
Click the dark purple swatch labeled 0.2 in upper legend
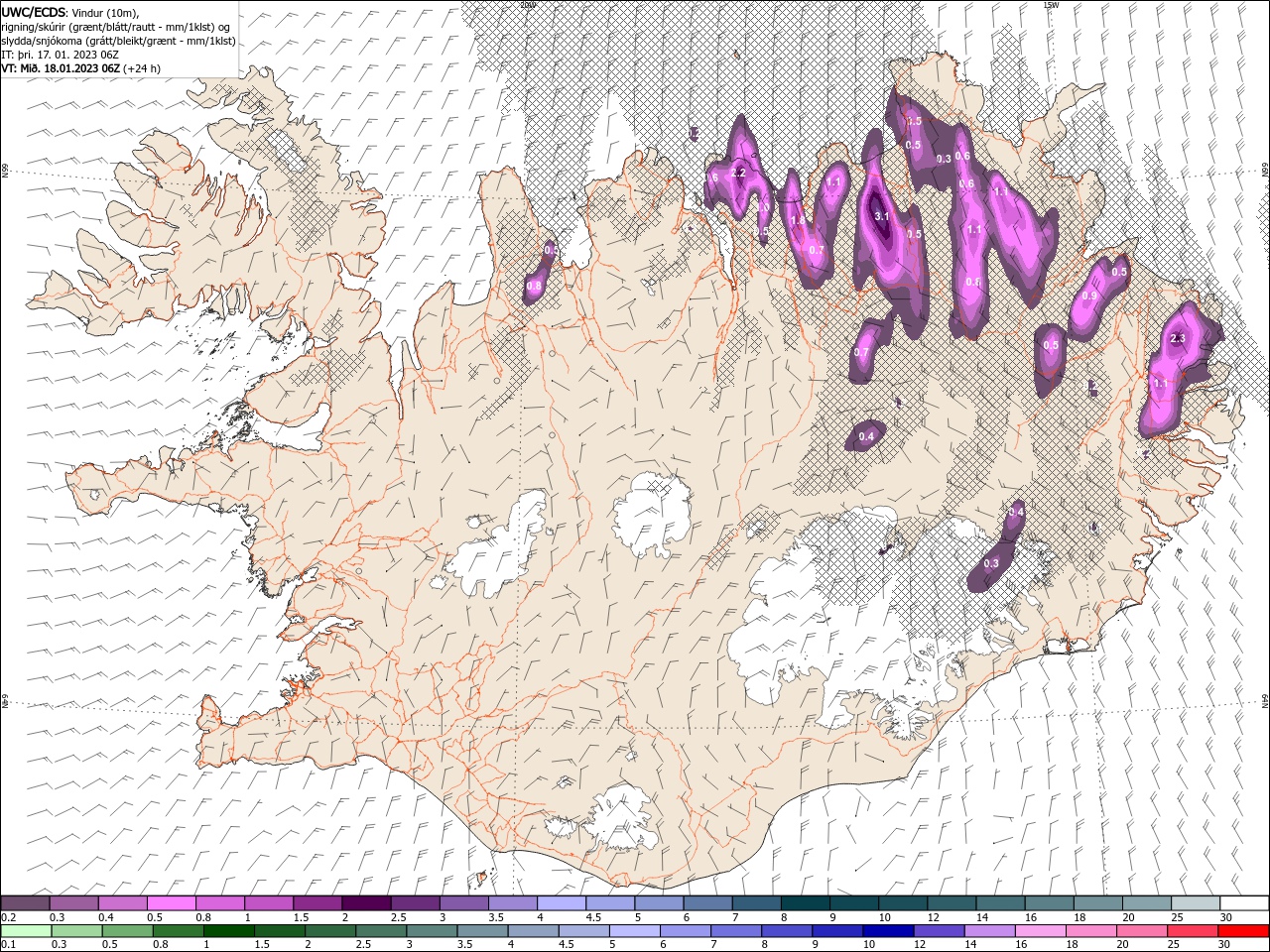(x=25, y=903)
